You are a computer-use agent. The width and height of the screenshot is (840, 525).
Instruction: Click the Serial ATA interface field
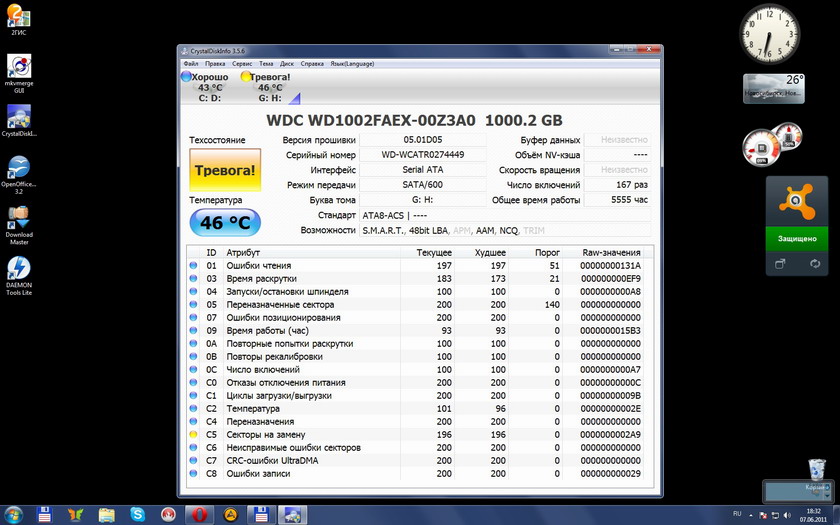coord(423,170)
